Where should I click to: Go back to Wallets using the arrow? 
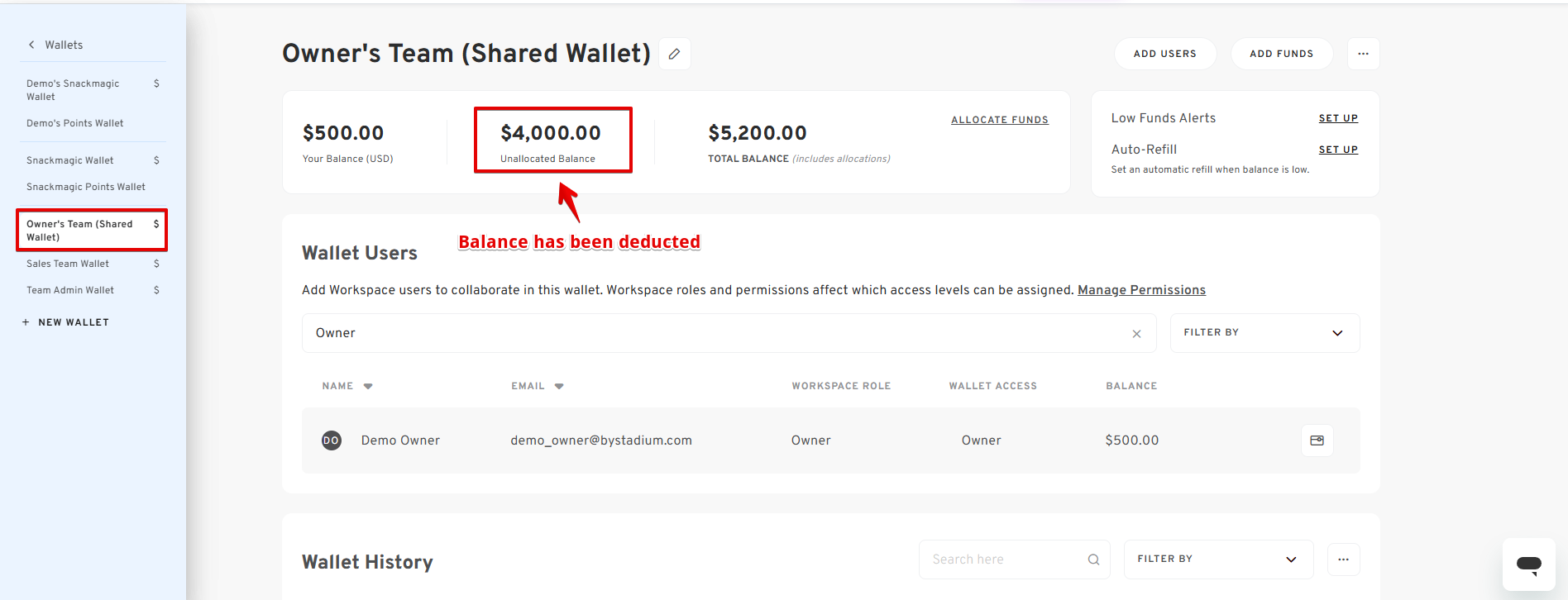(31, 45)
